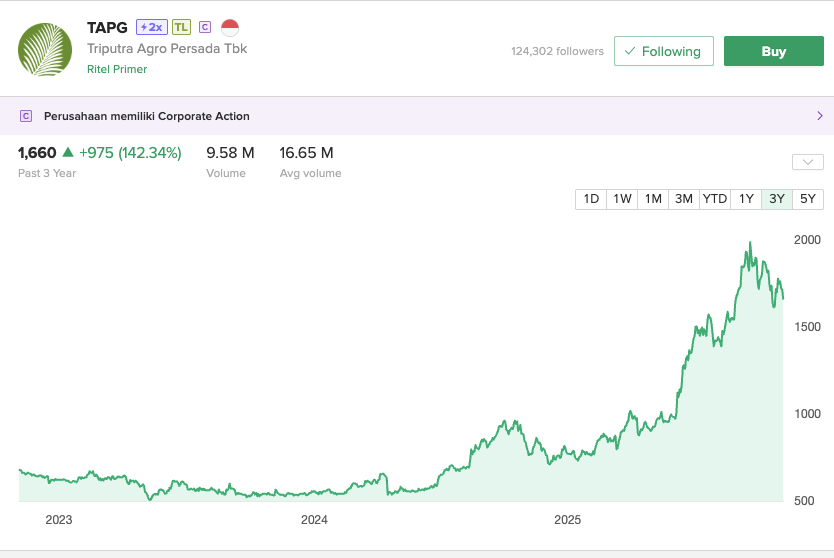The image size is (834, 558).
Task: Select the 5Y chart range
Action: click(807, 199)
